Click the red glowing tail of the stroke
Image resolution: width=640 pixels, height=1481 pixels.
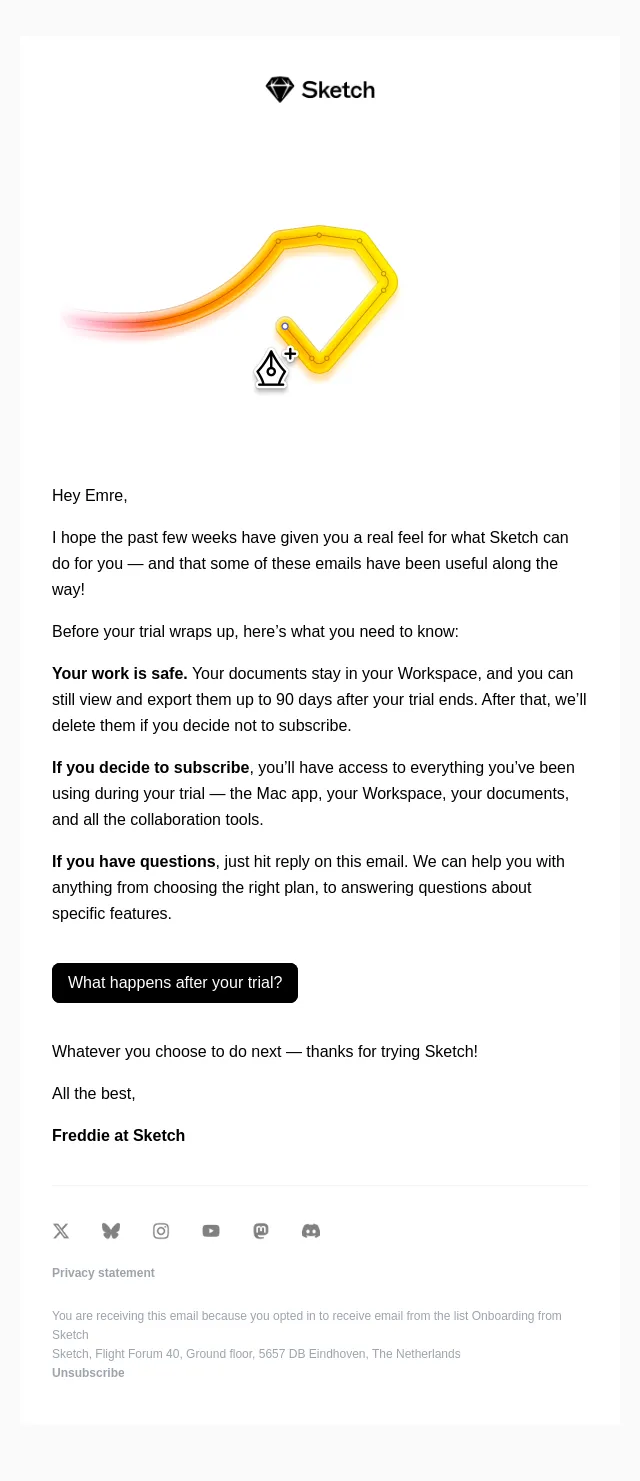(110, 322)
